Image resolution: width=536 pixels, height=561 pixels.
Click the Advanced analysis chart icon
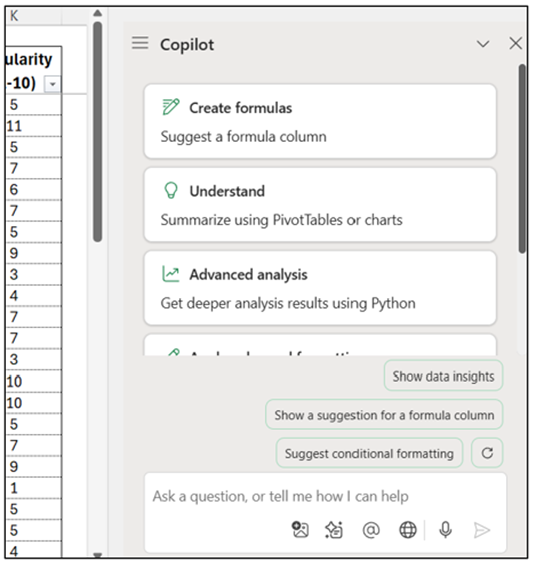(171, 274)
